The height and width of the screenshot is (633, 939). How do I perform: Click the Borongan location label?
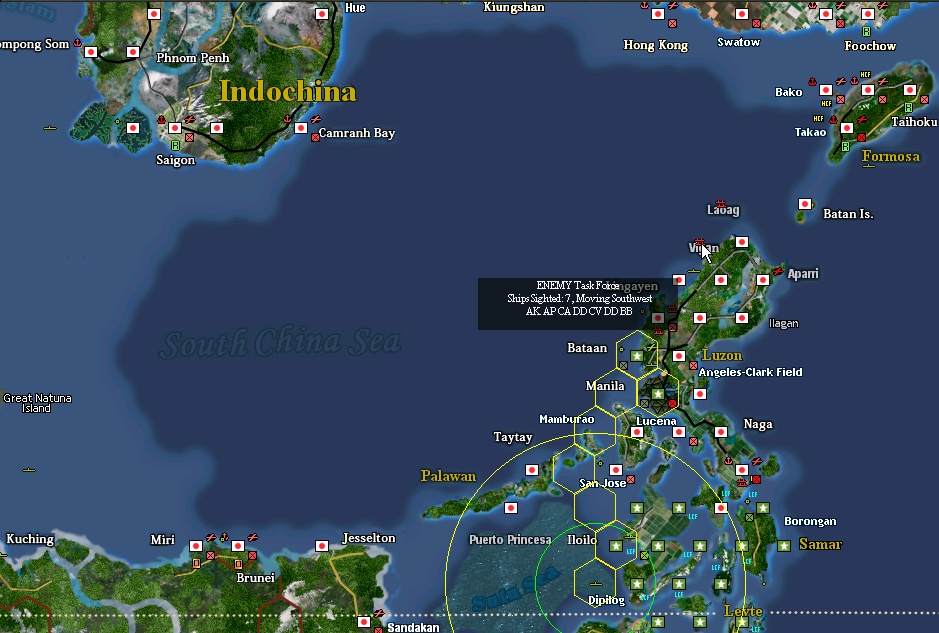click(810, 521)
